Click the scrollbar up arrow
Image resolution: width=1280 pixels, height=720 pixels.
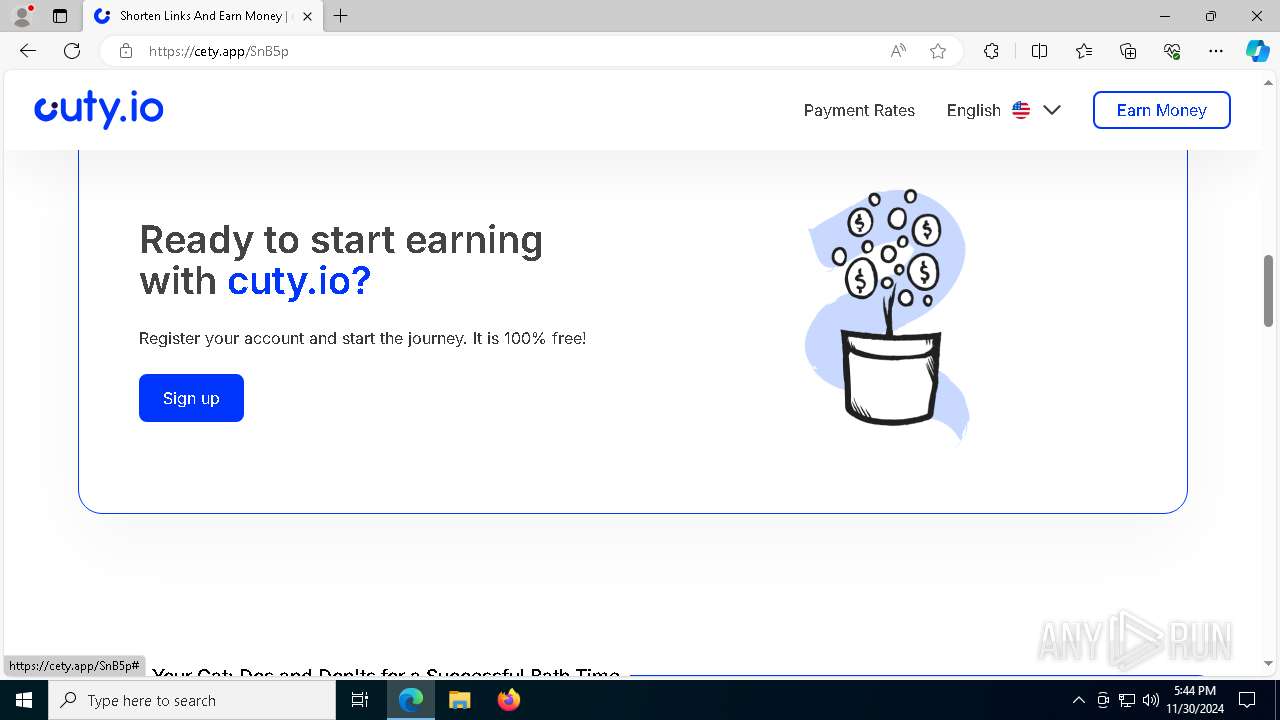1268,81
